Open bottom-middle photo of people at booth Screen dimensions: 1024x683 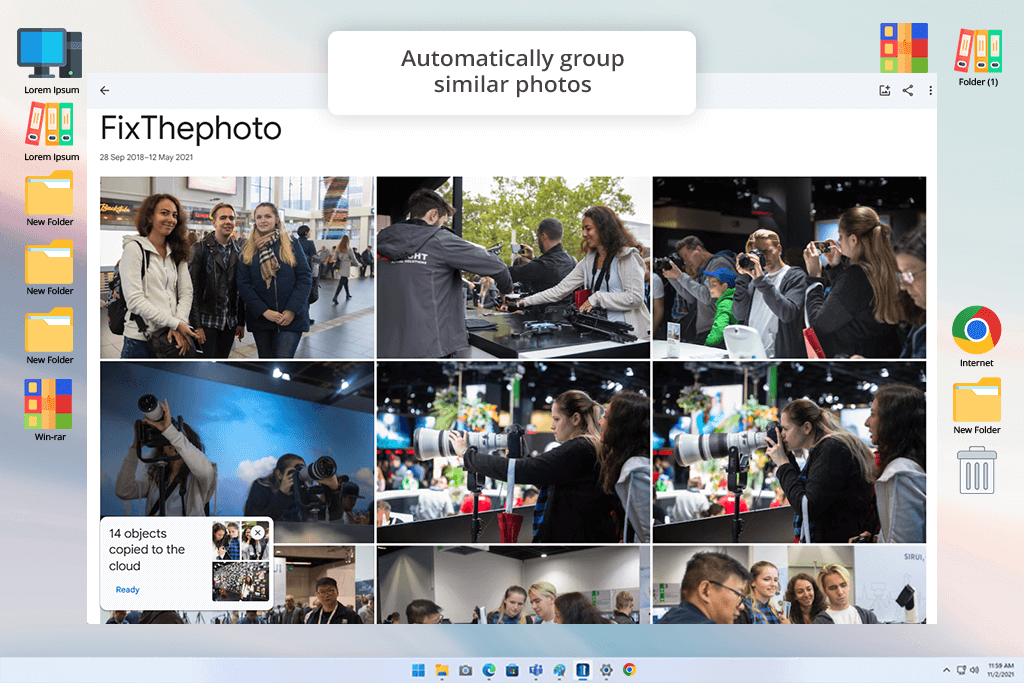513,584
